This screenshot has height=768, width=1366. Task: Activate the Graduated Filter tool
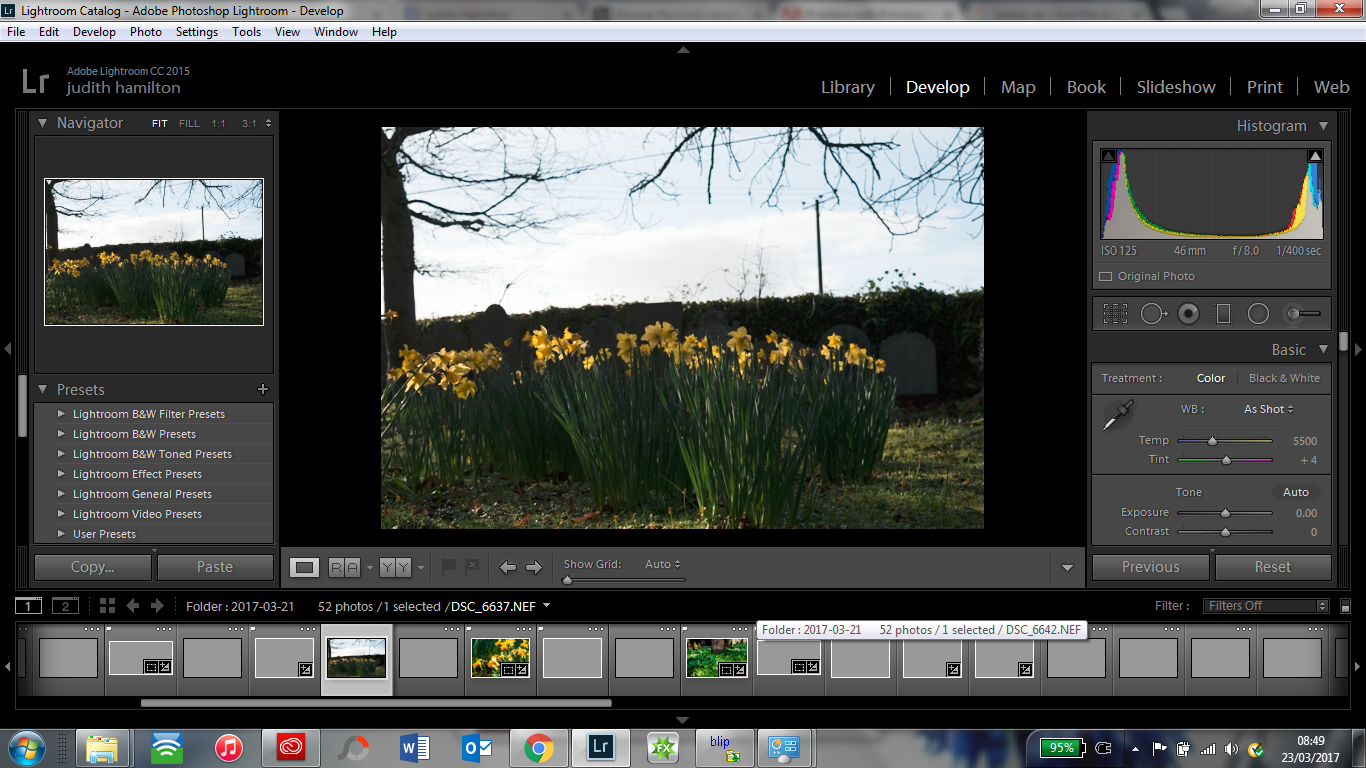coord(1222,313)
